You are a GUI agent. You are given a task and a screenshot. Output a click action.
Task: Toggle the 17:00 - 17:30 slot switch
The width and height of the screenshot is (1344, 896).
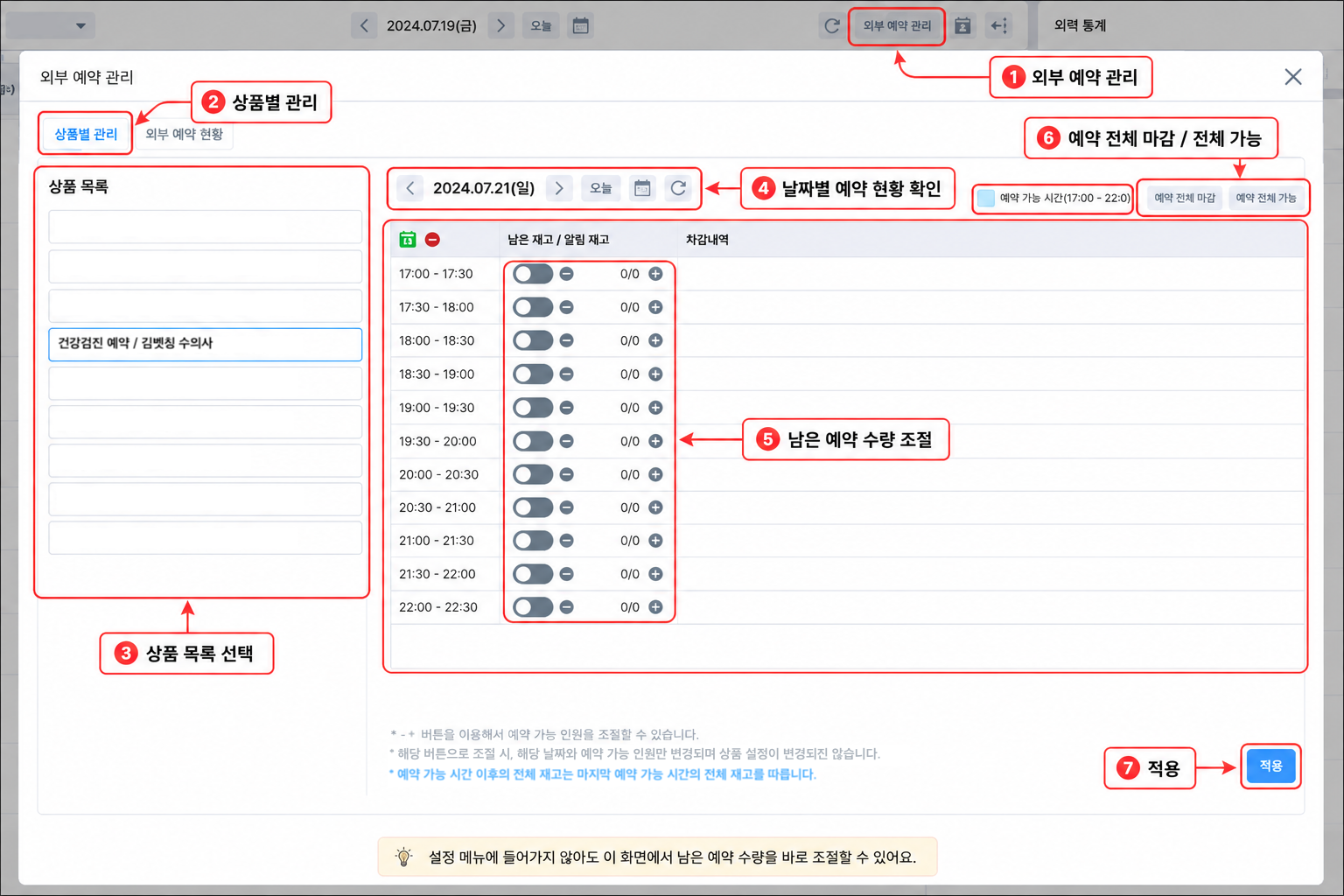point(533,274)
